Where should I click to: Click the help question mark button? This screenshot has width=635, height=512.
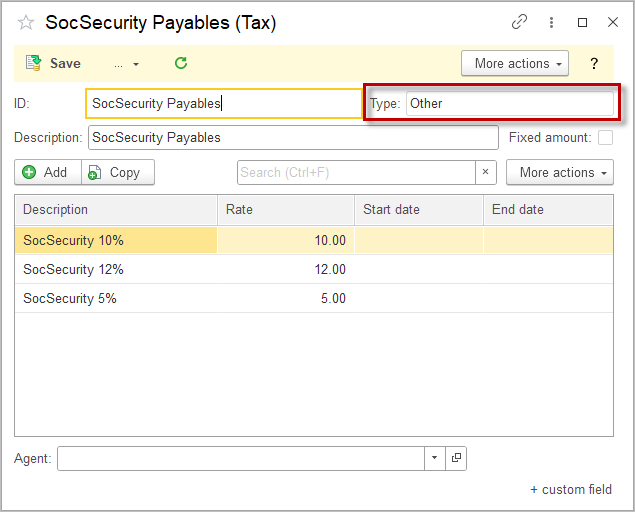tap(593, 64)
